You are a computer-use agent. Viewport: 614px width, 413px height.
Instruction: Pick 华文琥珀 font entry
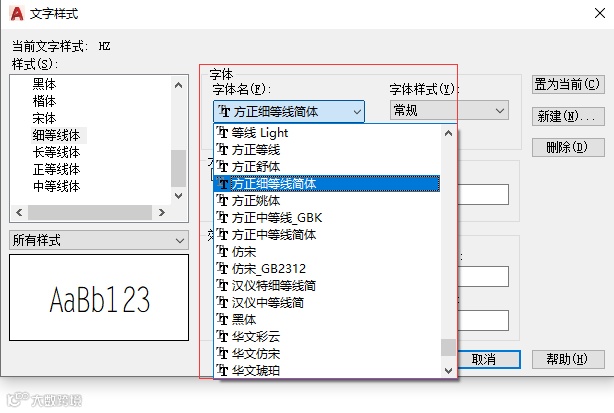pos(327,370)
